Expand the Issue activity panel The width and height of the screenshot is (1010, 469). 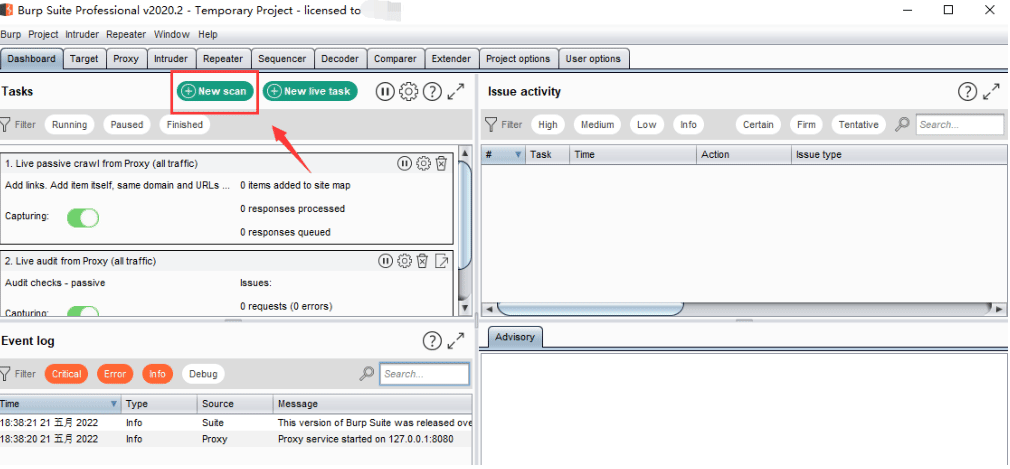991,91
